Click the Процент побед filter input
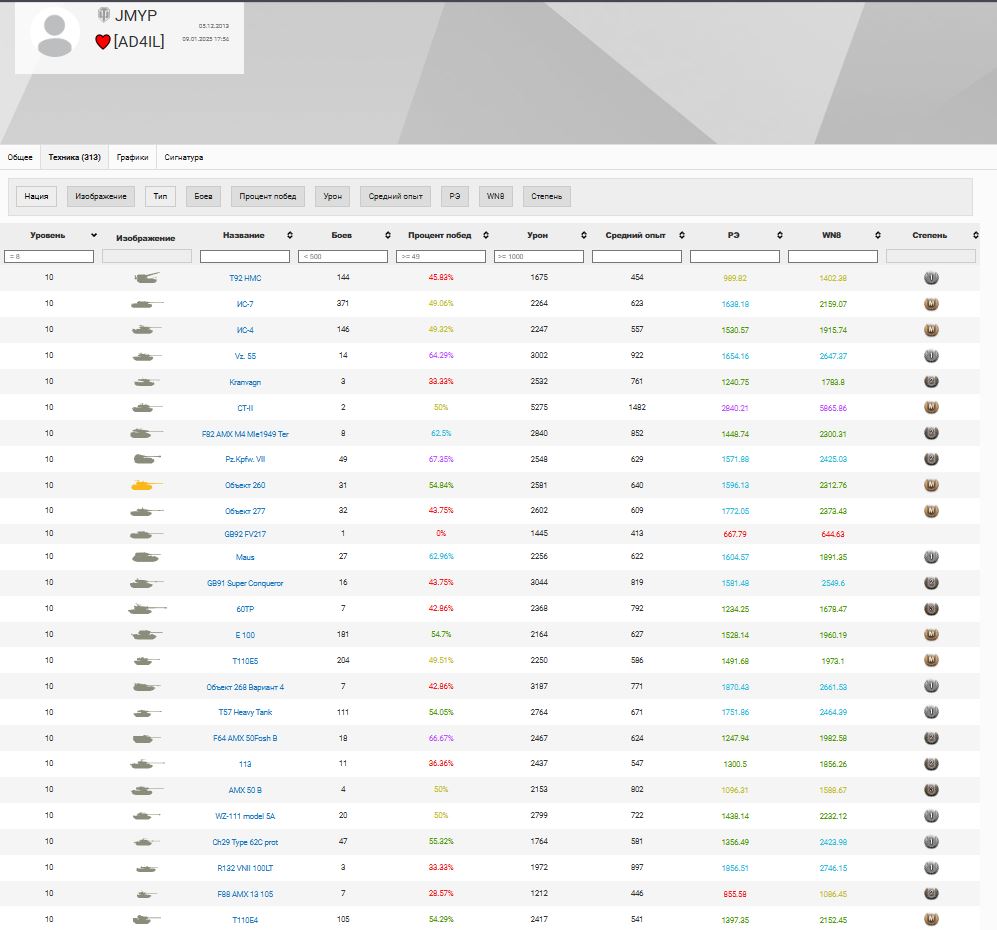Image resolution: width=997 pixels, height=930 pixels. 441,256
